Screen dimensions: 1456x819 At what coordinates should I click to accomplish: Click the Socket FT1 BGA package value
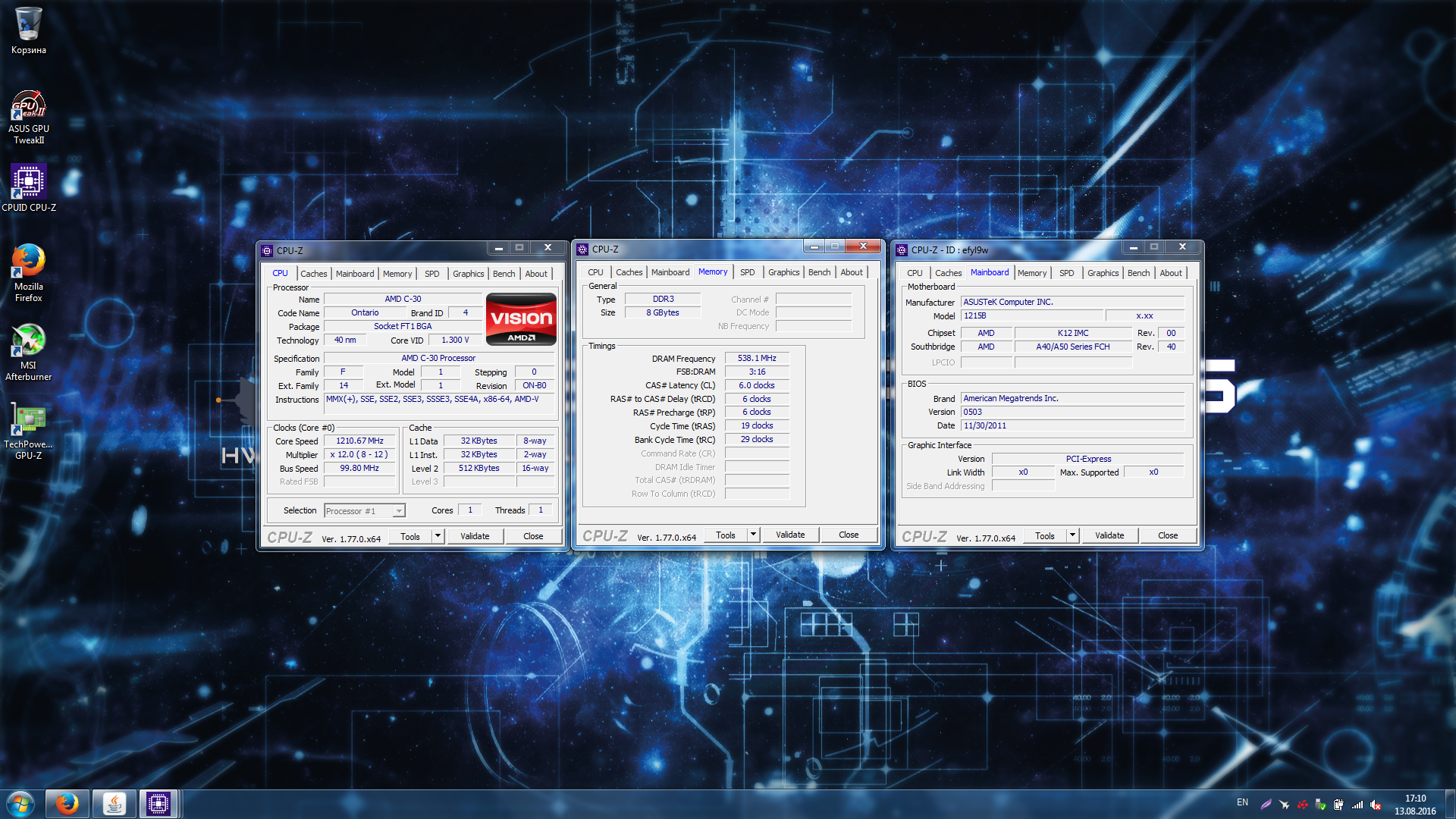click(403, 326)
